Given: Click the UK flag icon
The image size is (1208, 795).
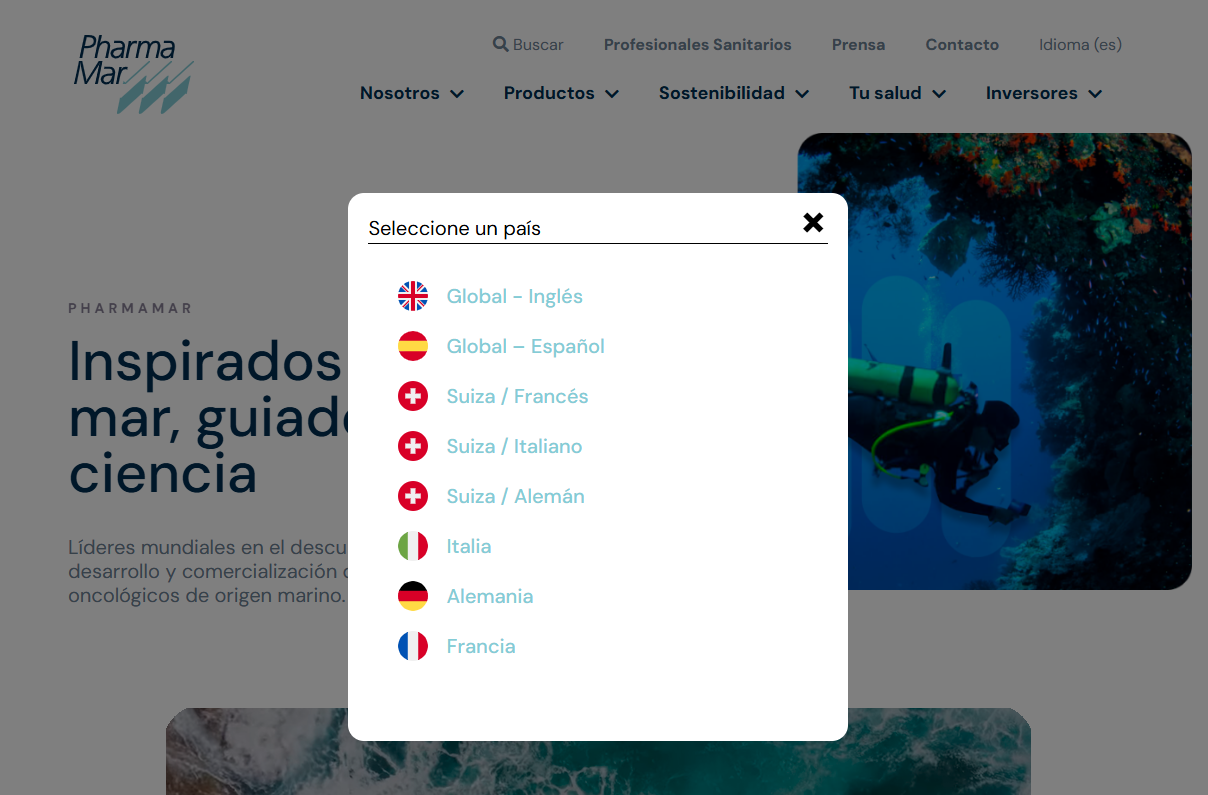Looking at the screenshot, I should (413, 296).
